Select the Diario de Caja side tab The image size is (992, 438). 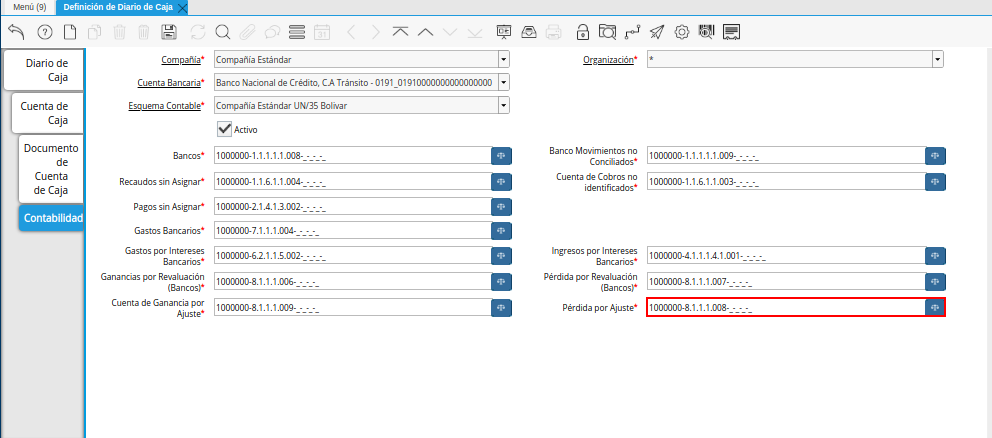[x=46, y=70]
